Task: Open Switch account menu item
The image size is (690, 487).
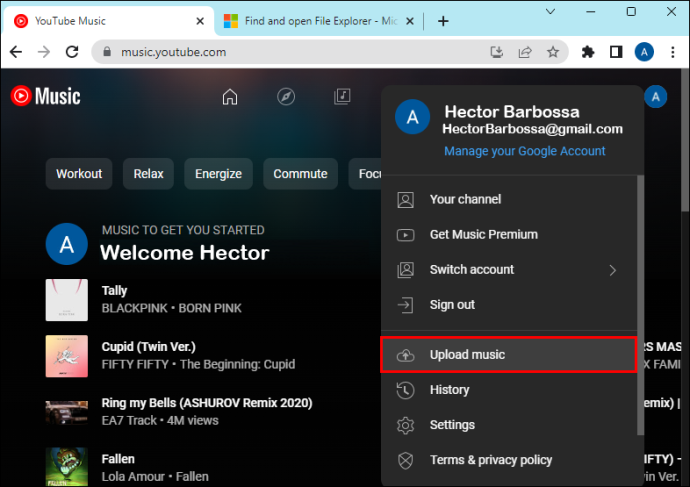Action: pyautogui.click(x=509, y=270)
